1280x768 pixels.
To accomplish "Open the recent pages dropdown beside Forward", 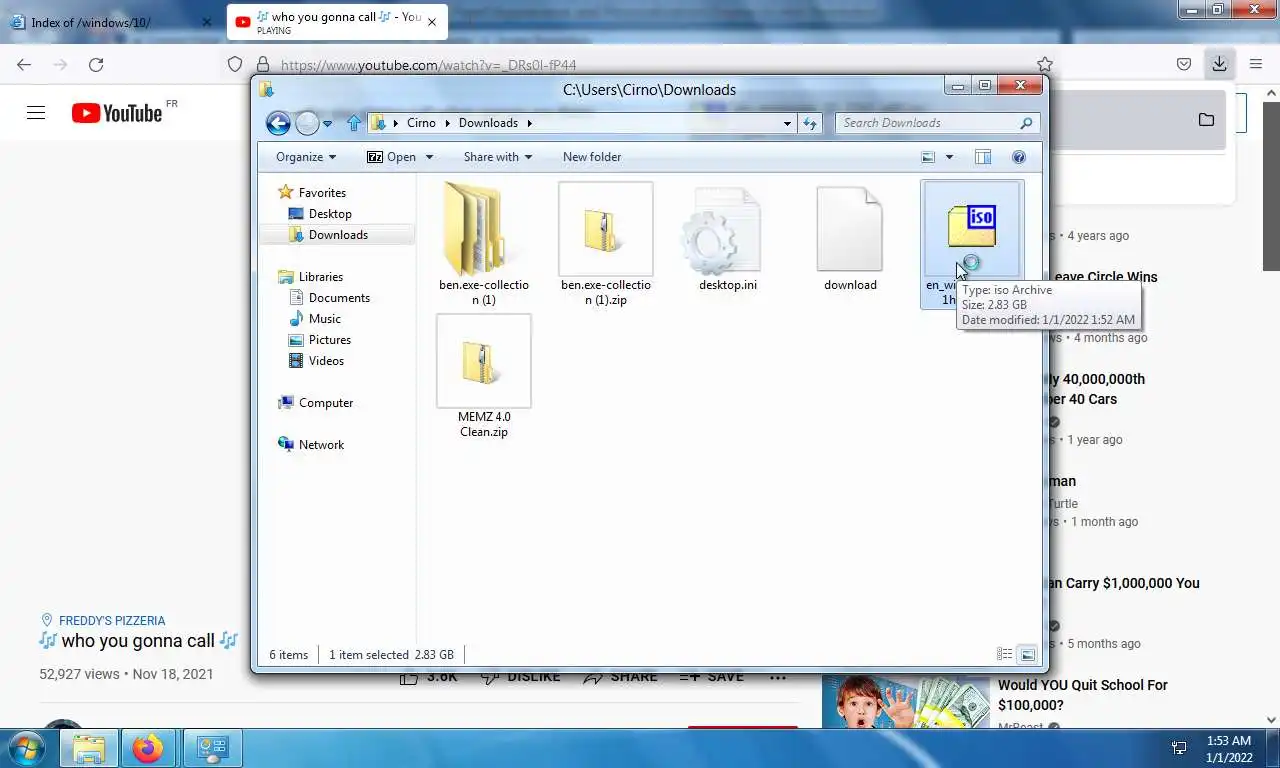I will [327, 124].
